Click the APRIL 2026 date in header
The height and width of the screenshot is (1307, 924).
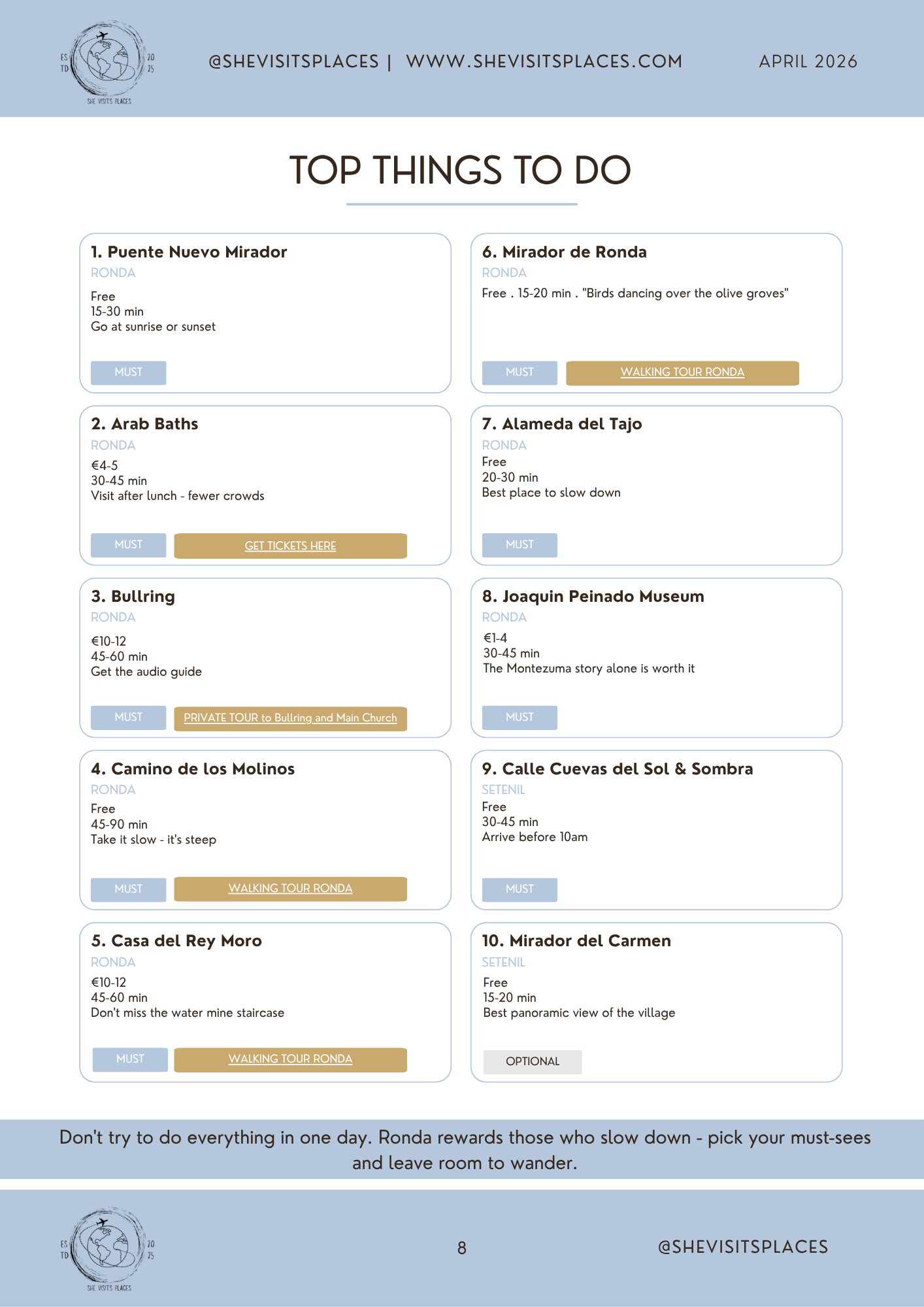click(808, 61)
